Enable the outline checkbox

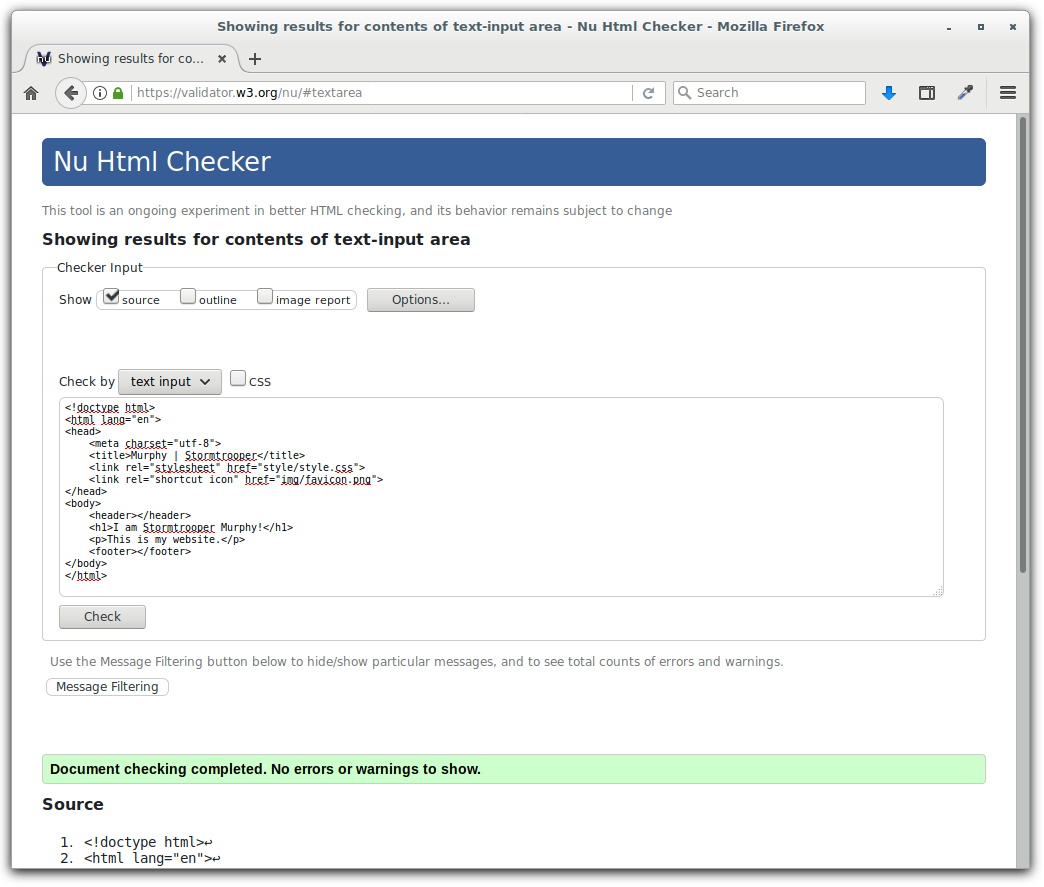point(188,297)
